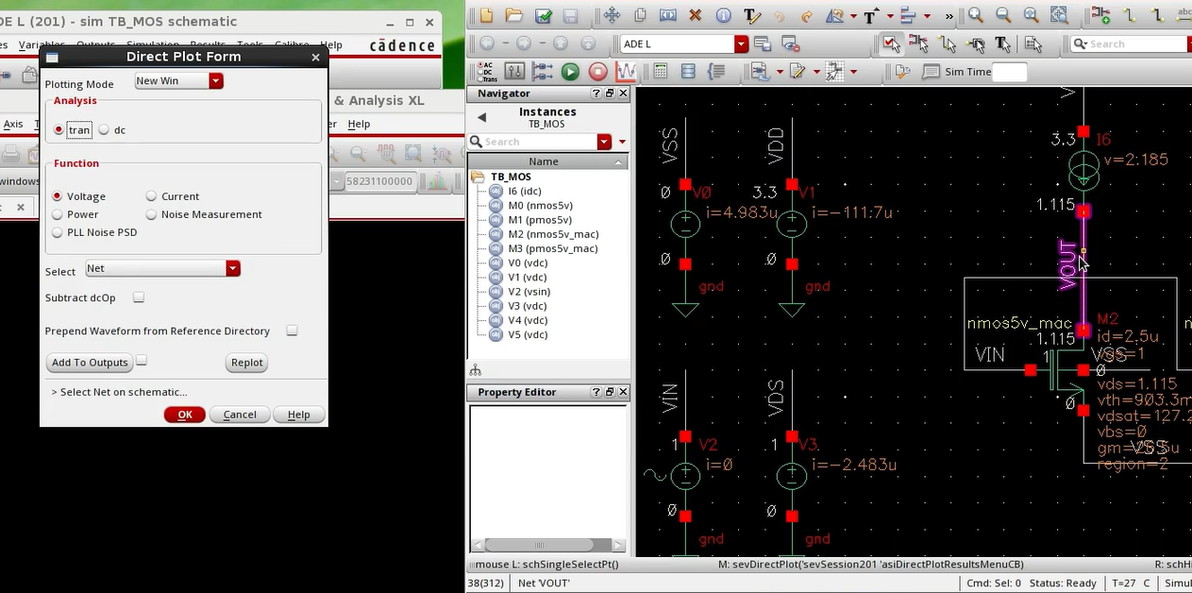Image resolution: width=1192 pixels, height=593 pixels.
Task: Check Prepend Waveform from Reference Directory
Action: point(292,331)
